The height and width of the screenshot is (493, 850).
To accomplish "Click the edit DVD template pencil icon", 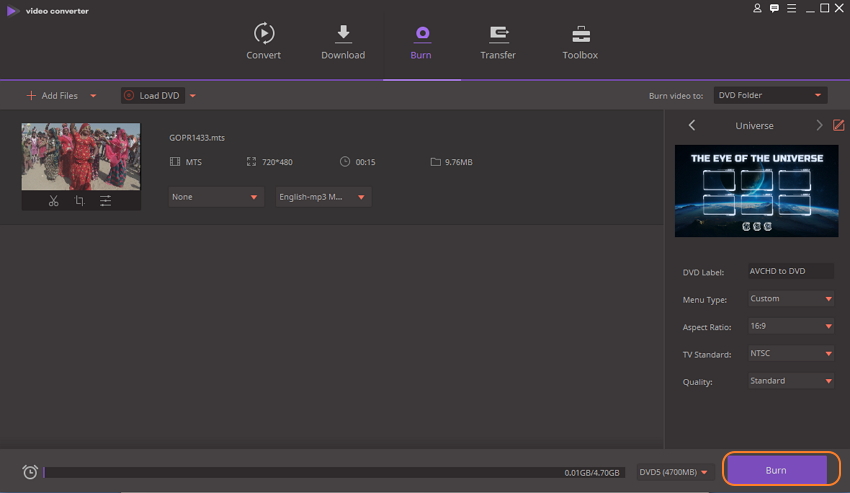I will (839, 126).
